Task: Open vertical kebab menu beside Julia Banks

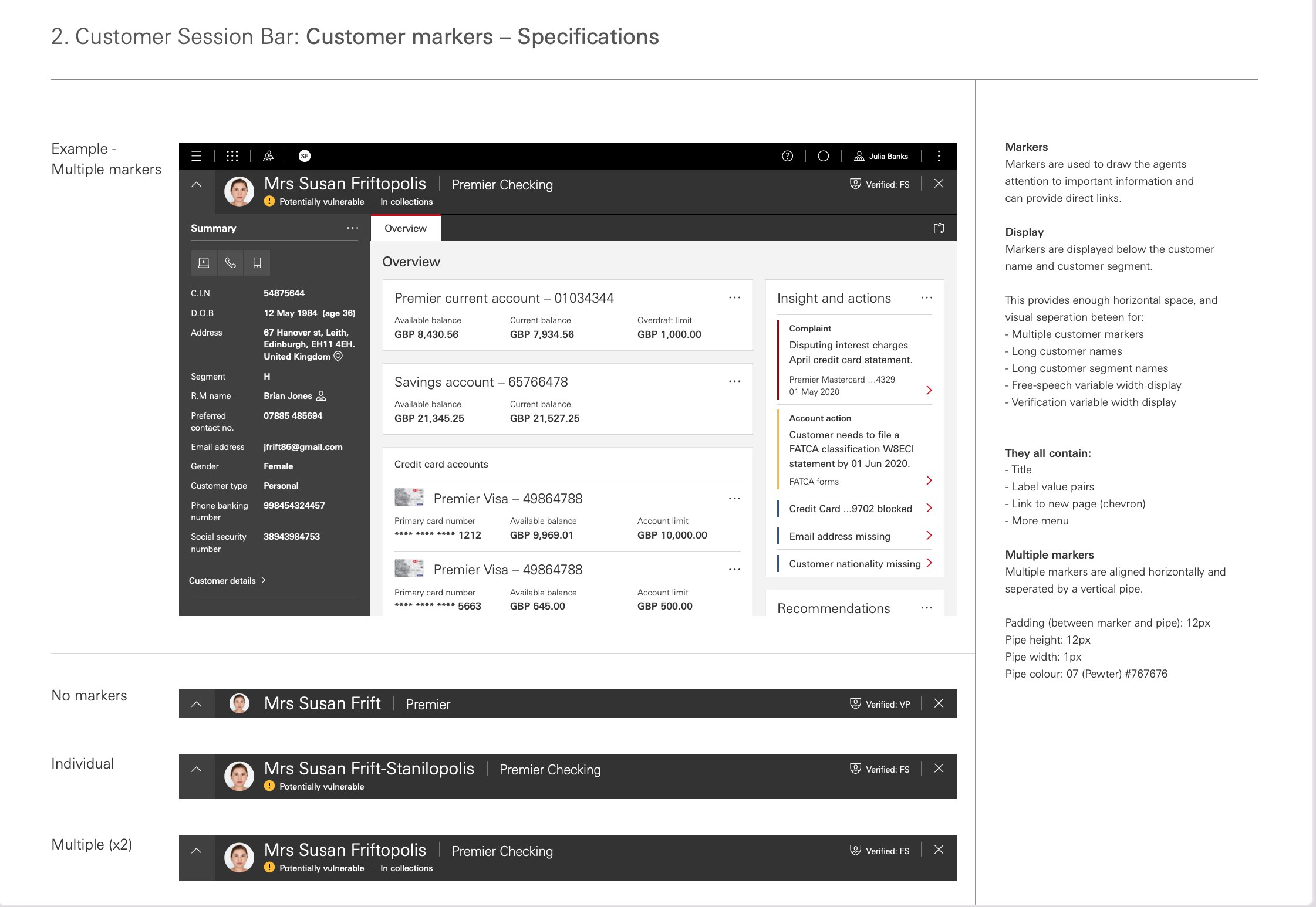Action: [x=939, y=156]
